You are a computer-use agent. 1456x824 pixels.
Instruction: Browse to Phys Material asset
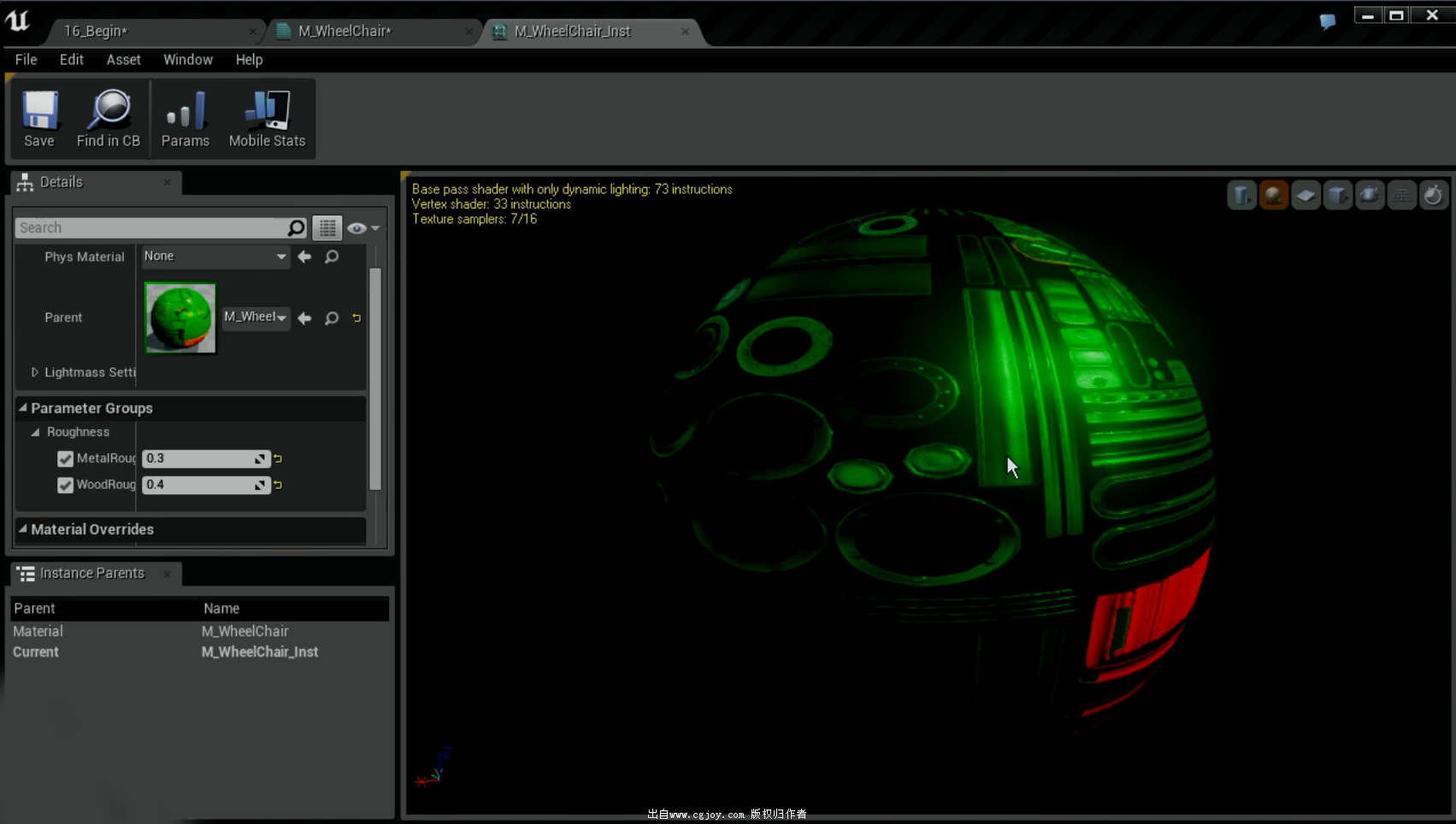[x=332, y=256]
